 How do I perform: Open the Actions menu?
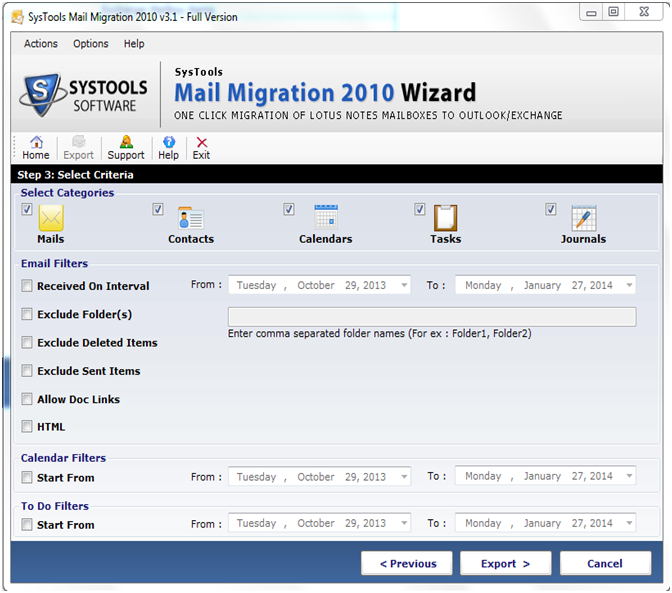41,44
